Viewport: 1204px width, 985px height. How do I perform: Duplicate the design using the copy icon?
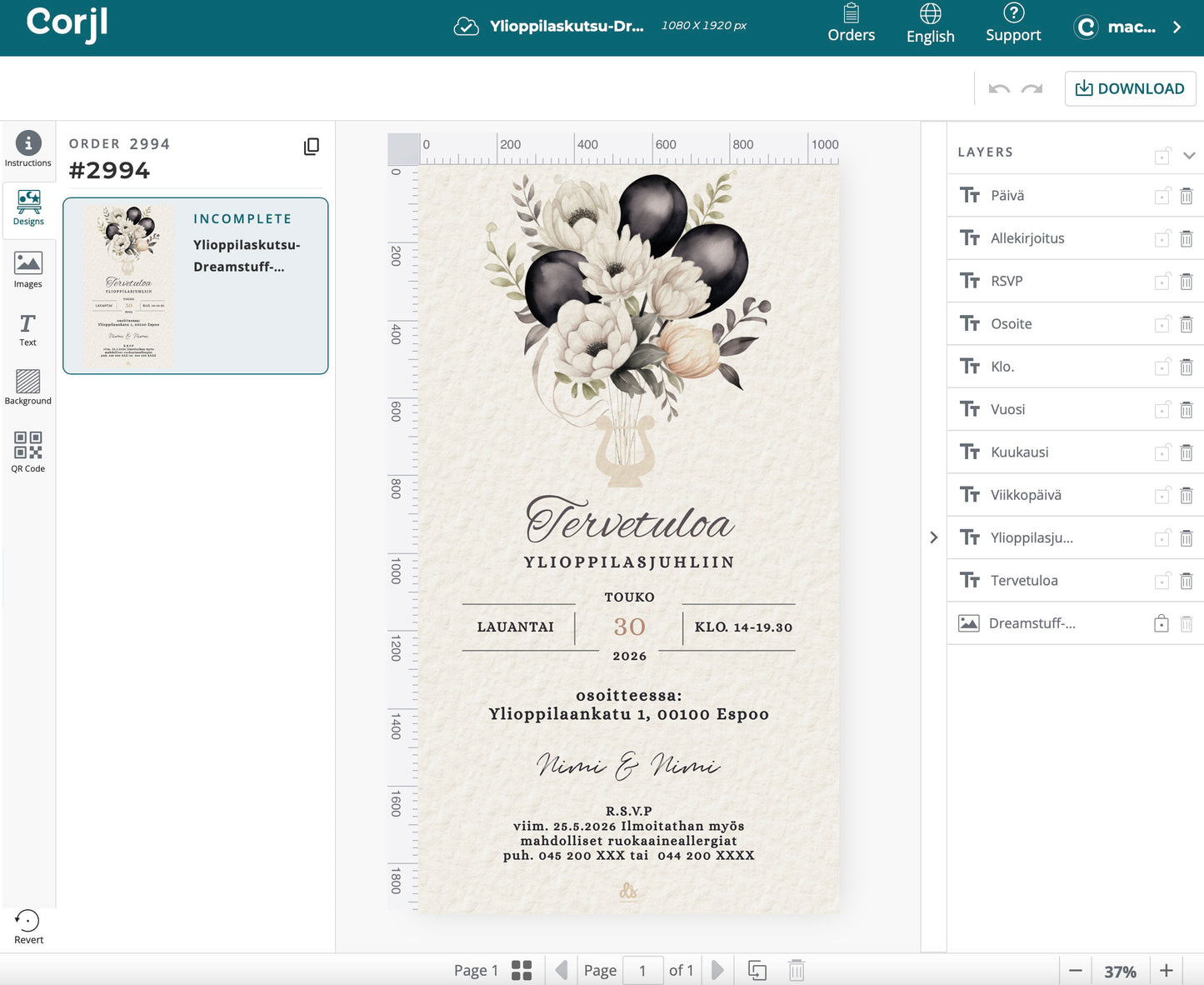[x=312, y=146]
